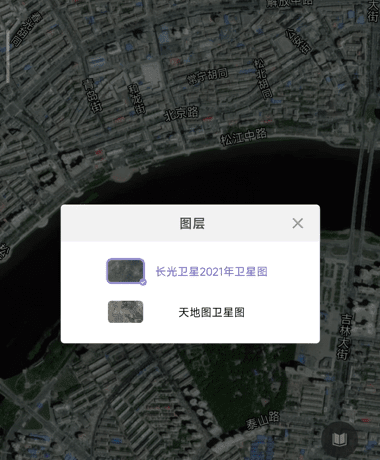Select the 松北胡同 map label

coord(263,79)
